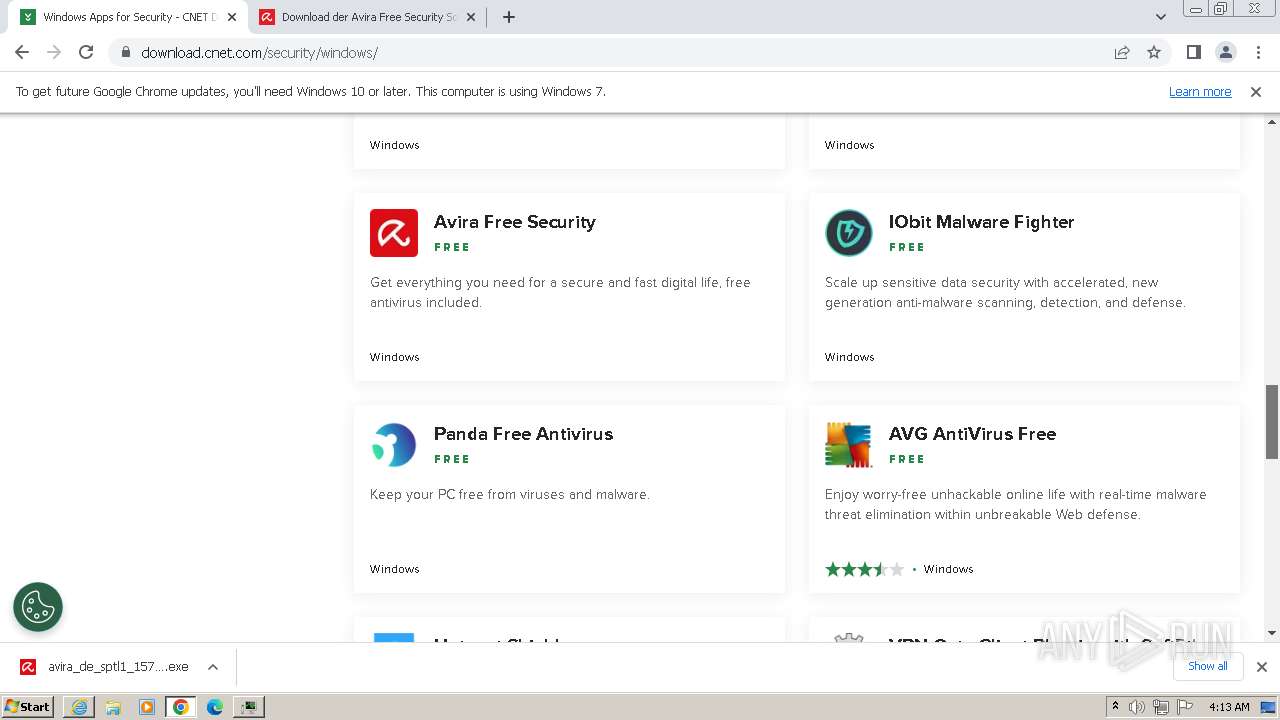Reload the page with the refresh icon
Viewport: 1280px width, 720px height.
[86, 52]
